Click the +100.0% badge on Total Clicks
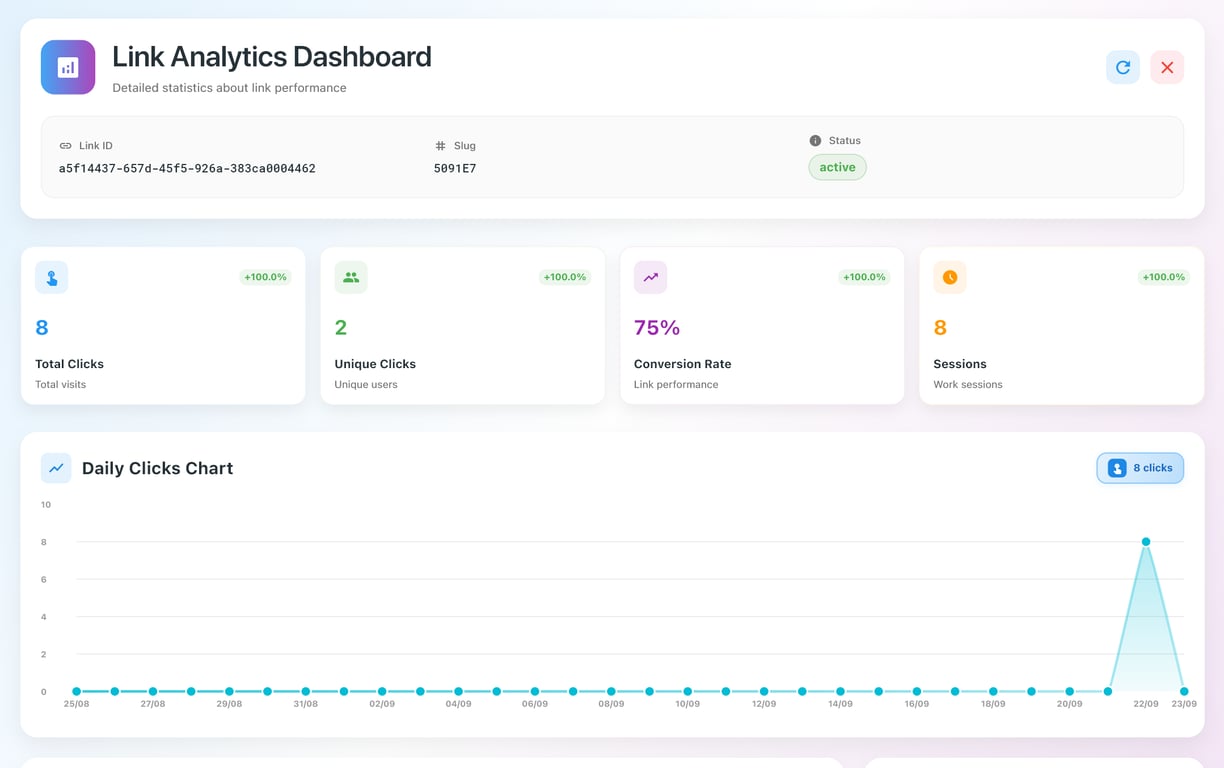Image resolution: width=1224 pixels, height=768 pixels. coord(265,277)
